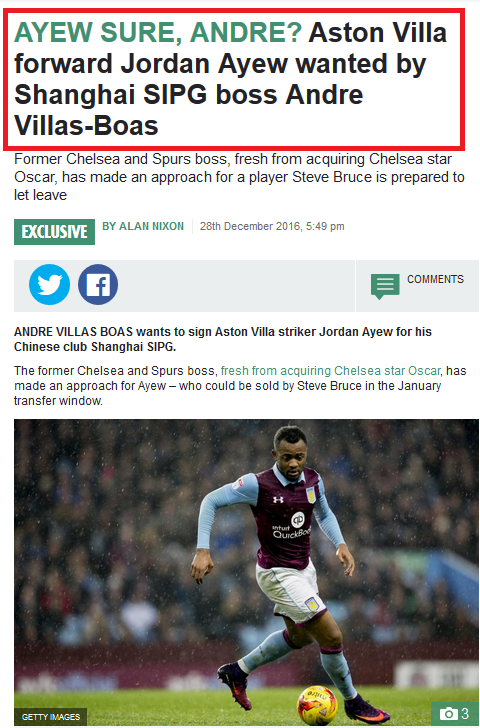The image size is (480, 728).
Task: Follow the 'fresh from acquiring Chelsea star Oscar' link
Action: pyautogui.click(x=330, y=371)
